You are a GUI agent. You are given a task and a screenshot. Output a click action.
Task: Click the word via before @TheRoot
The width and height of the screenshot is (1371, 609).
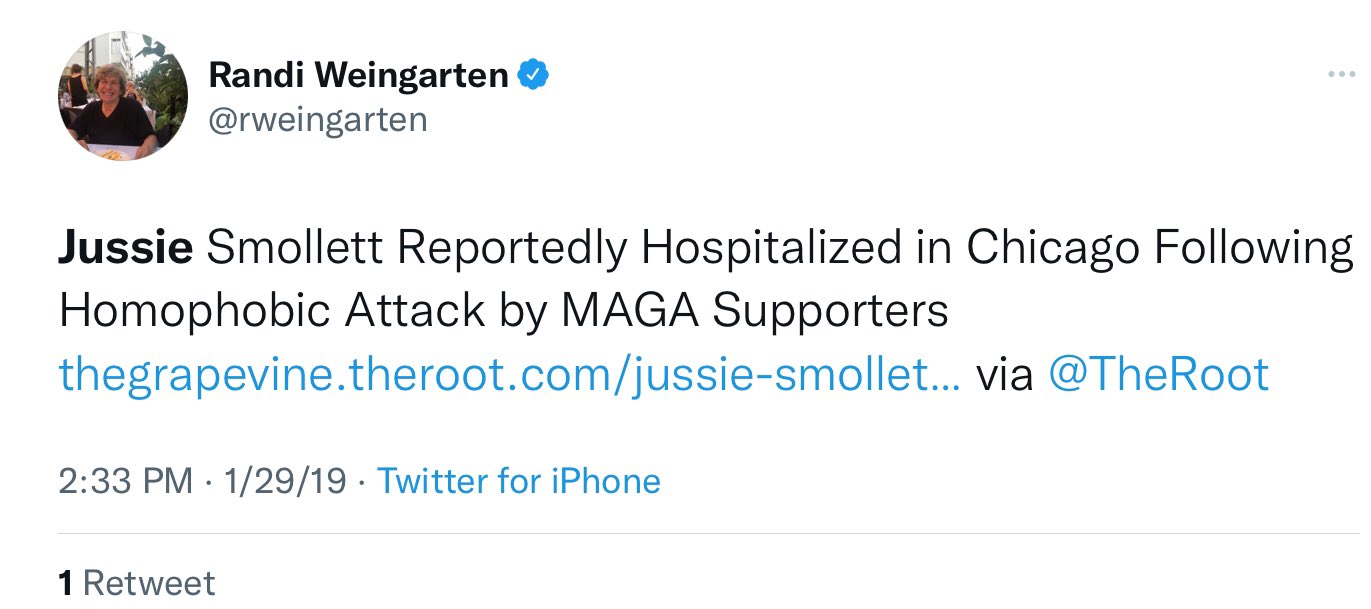point(1004,375)
